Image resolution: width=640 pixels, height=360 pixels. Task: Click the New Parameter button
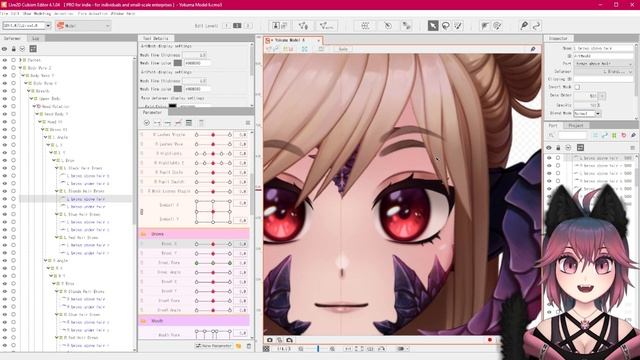point(213,346)
